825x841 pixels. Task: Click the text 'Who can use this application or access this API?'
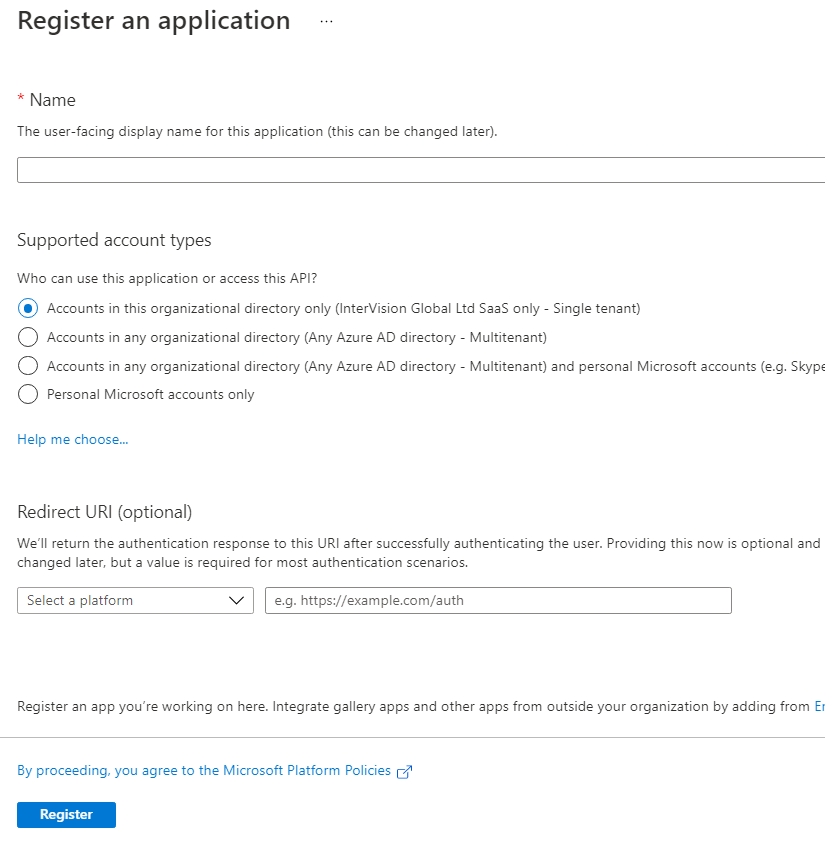[x=167, y=278]
